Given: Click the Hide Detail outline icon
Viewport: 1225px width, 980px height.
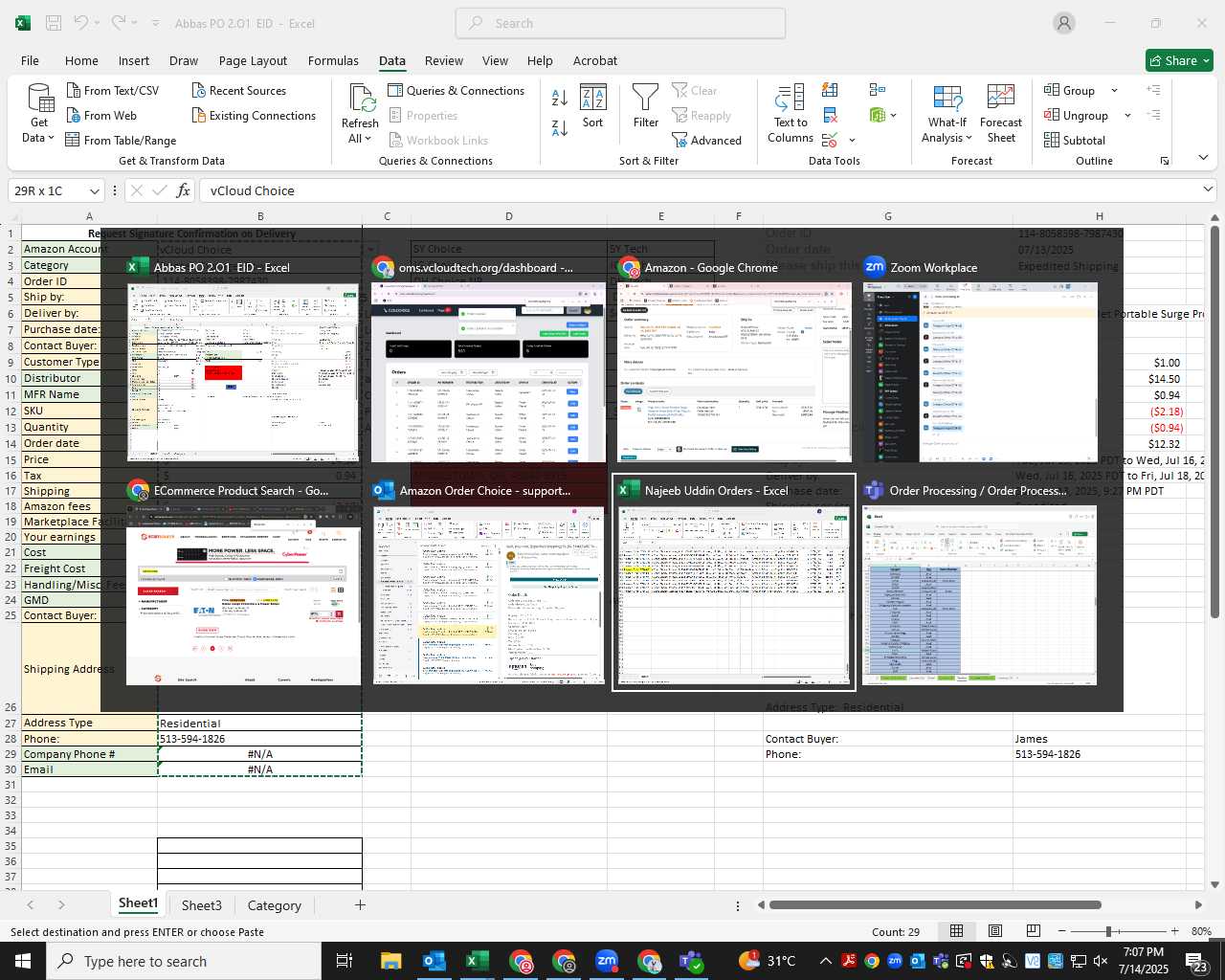Looking at the screenshot, I should click(x=1153, y=115).
